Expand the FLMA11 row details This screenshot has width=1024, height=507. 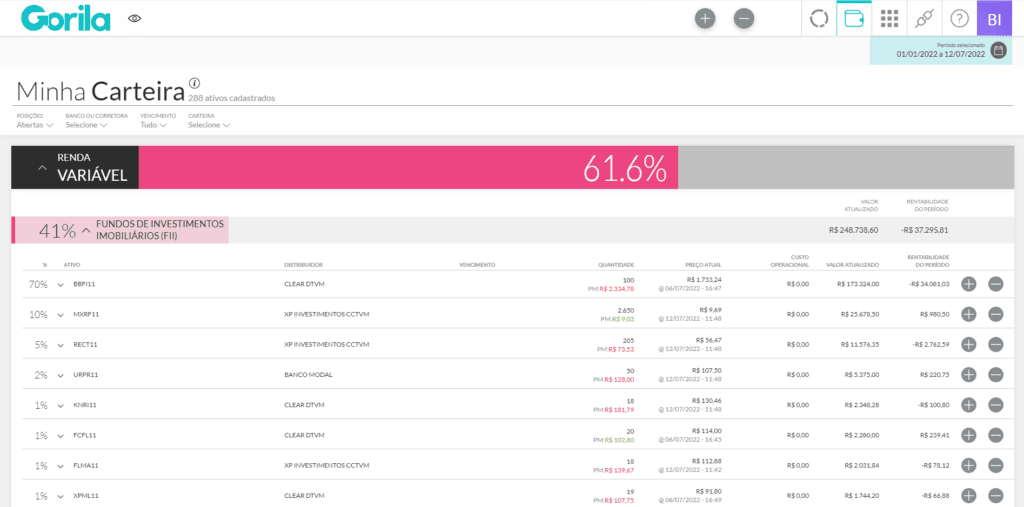[61, 466]
